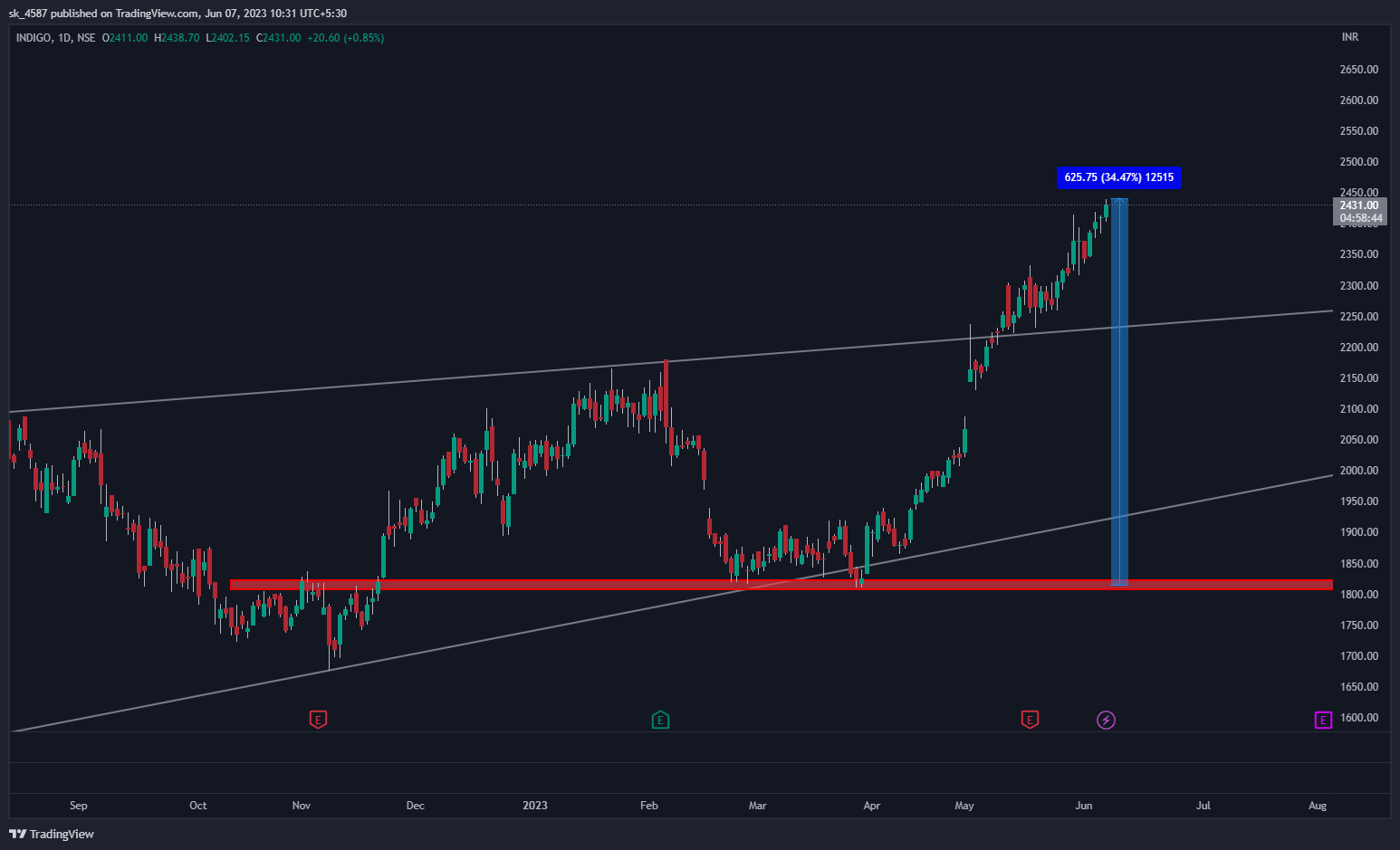Click the 2050.00 price axis label

click(1359, 440)
